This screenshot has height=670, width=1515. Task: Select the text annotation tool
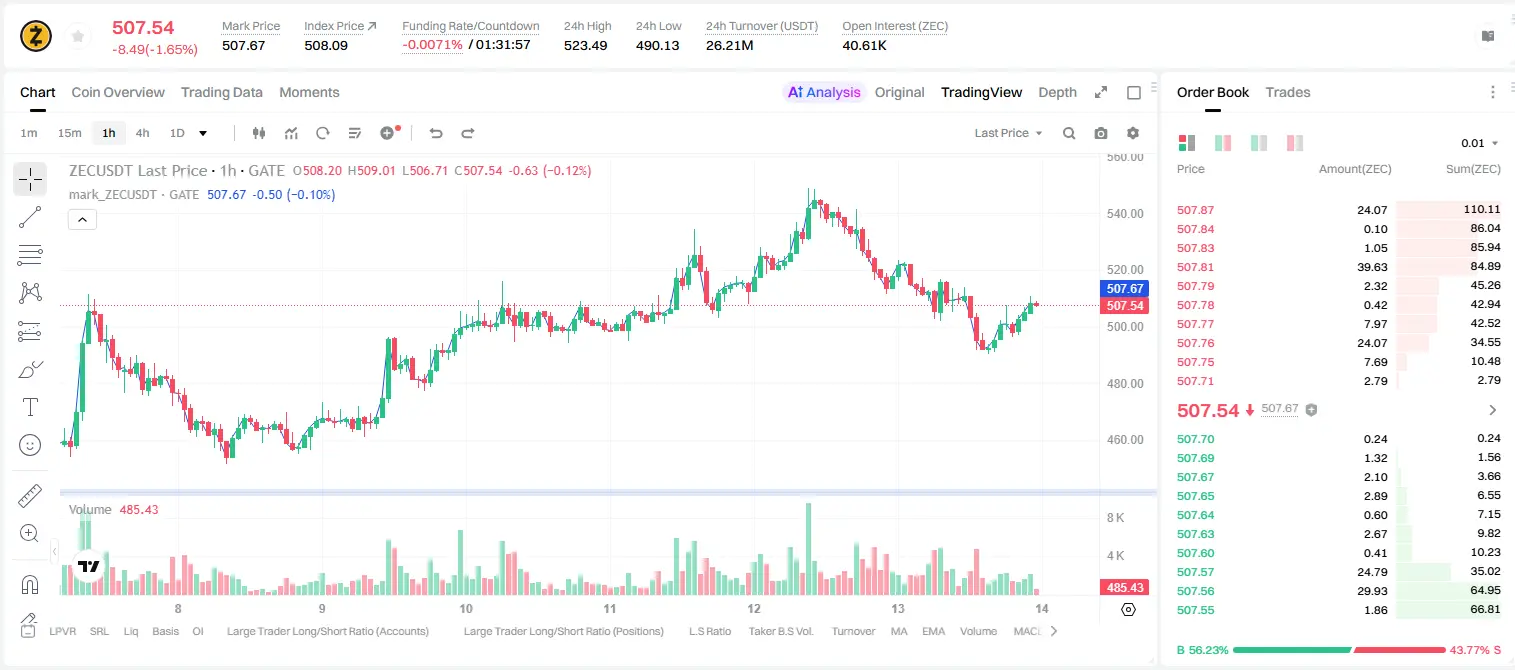30,407
